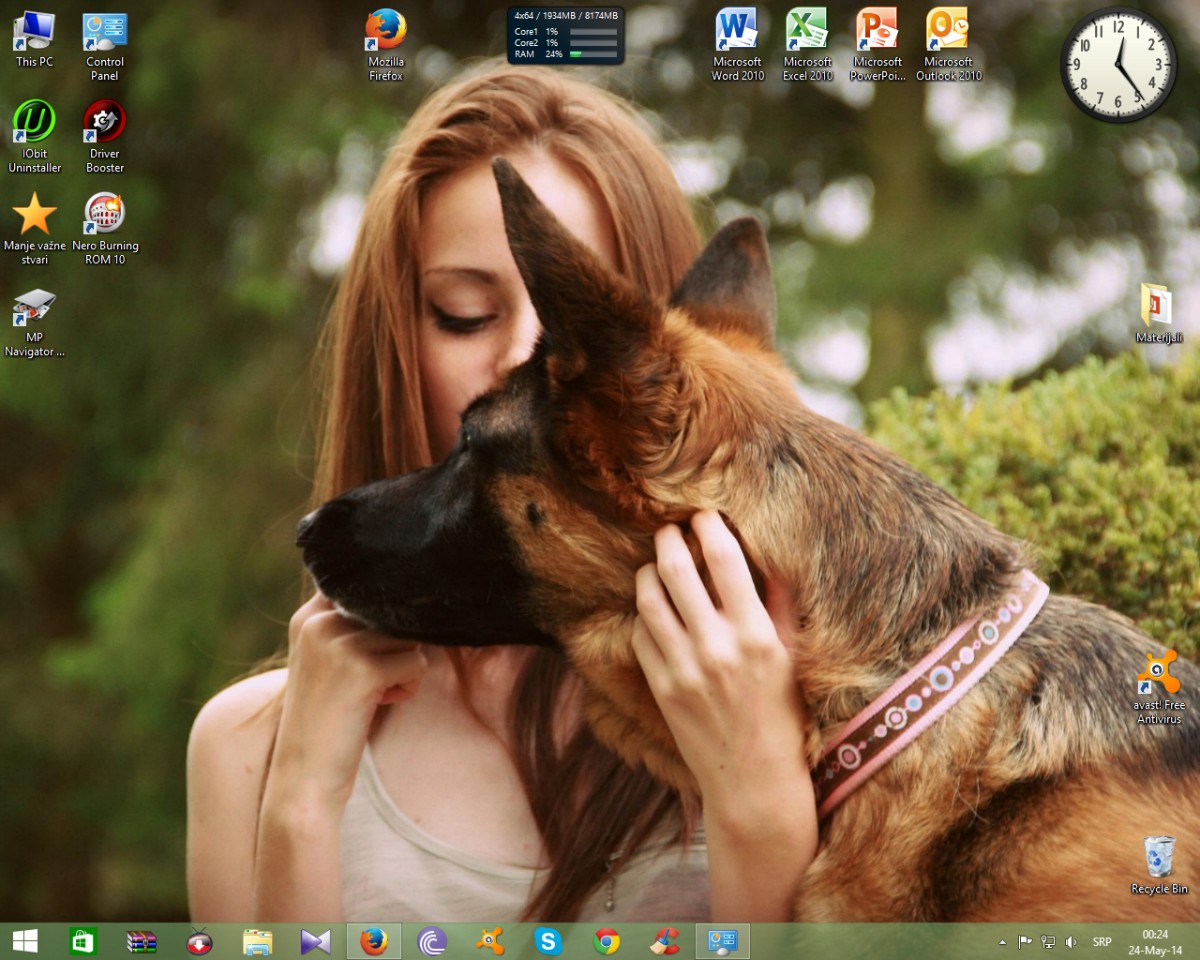Image resolution: width=1200 pixels, height=960 pixels.
Task: Click the Windows Start button
Action: (x=25, y=941)
